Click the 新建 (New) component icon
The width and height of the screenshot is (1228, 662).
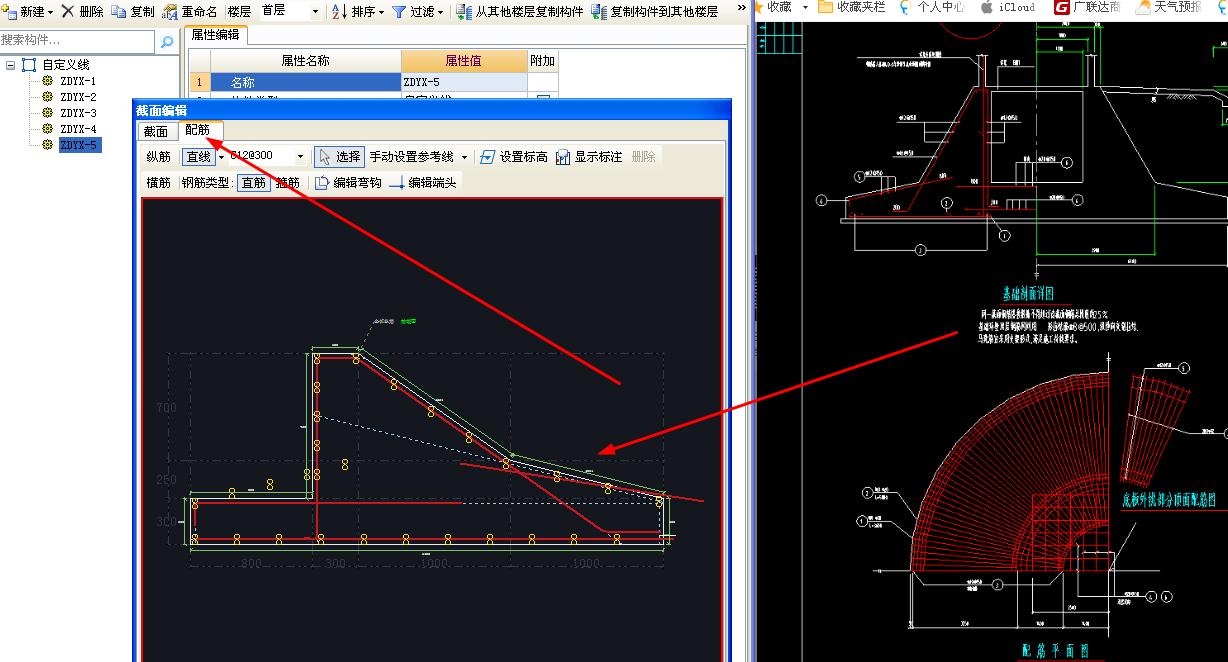click(9, 12)
